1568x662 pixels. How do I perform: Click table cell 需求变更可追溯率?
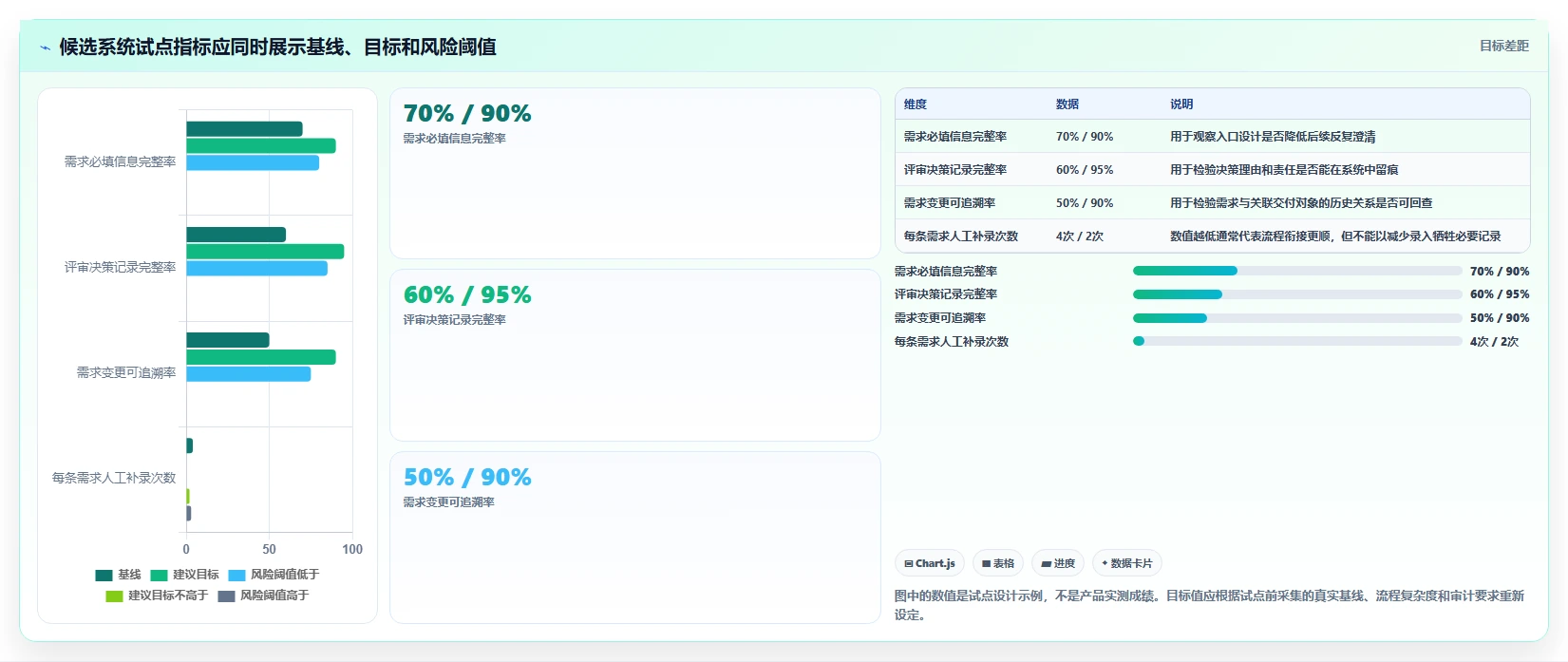click(950, 203)
